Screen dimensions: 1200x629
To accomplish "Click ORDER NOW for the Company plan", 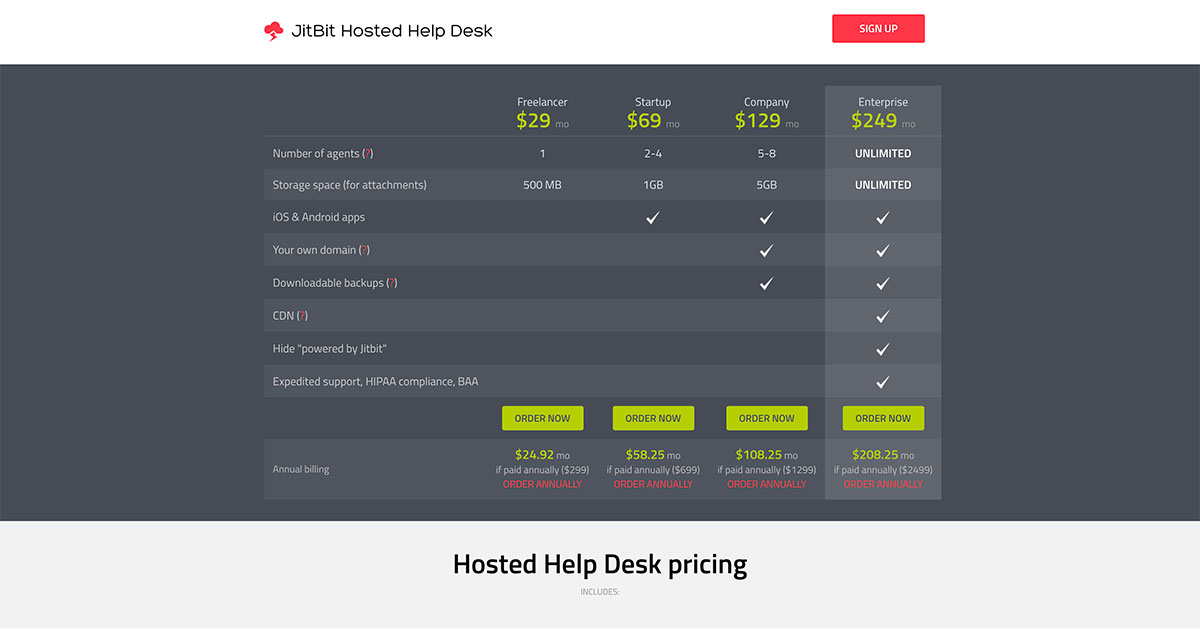I will (767, 418).
